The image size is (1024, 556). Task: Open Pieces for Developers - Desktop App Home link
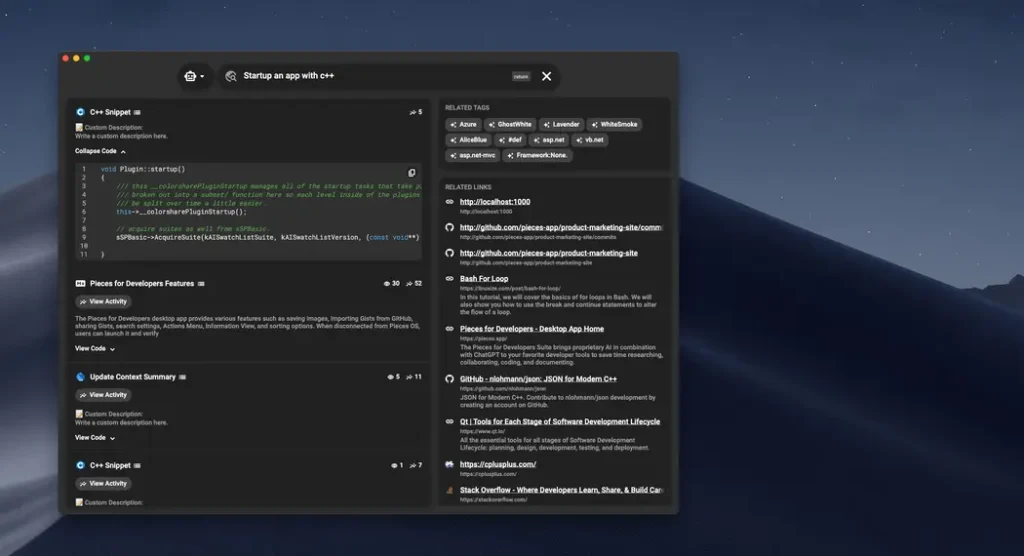[x=532, y=329]
